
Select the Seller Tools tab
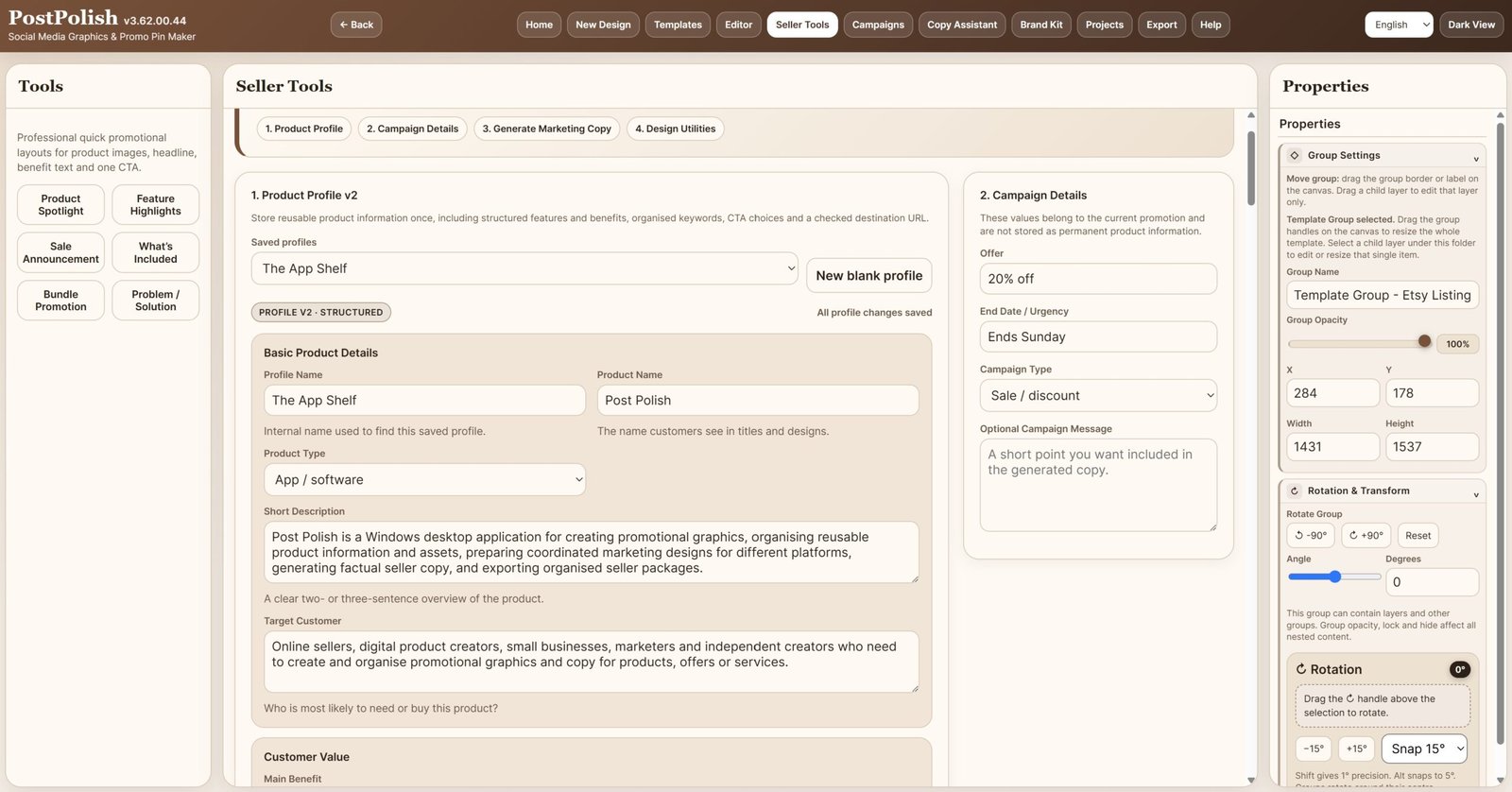pos(802,25)
